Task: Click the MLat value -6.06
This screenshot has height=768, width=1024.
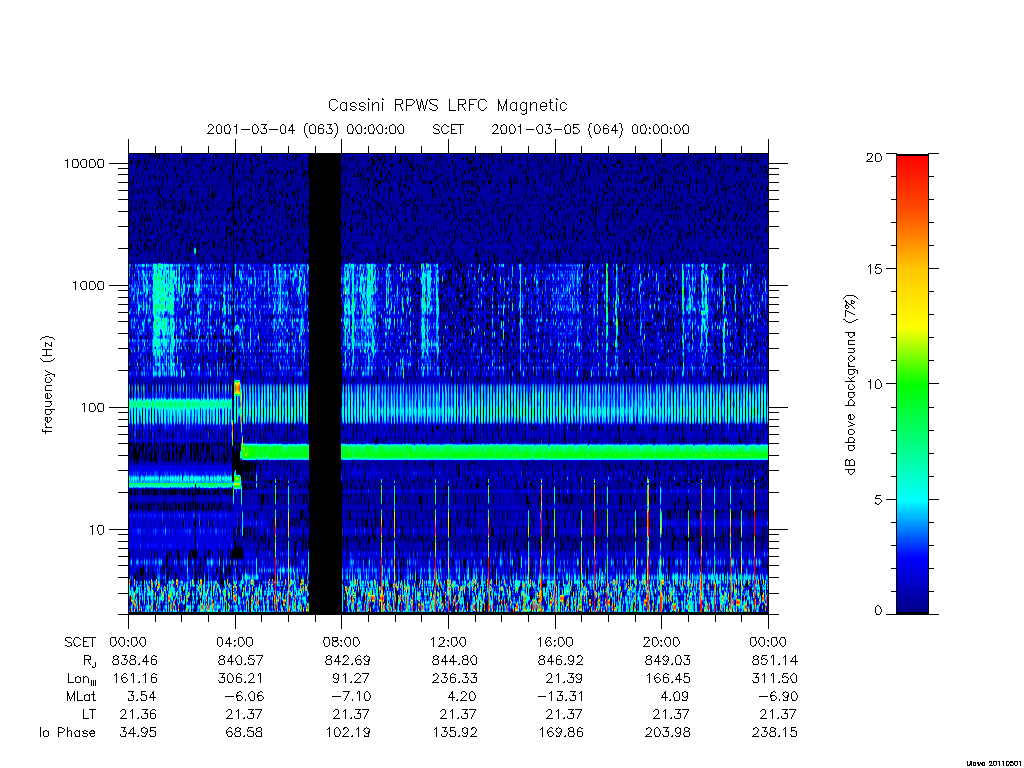Action: (x=244, y=697)
